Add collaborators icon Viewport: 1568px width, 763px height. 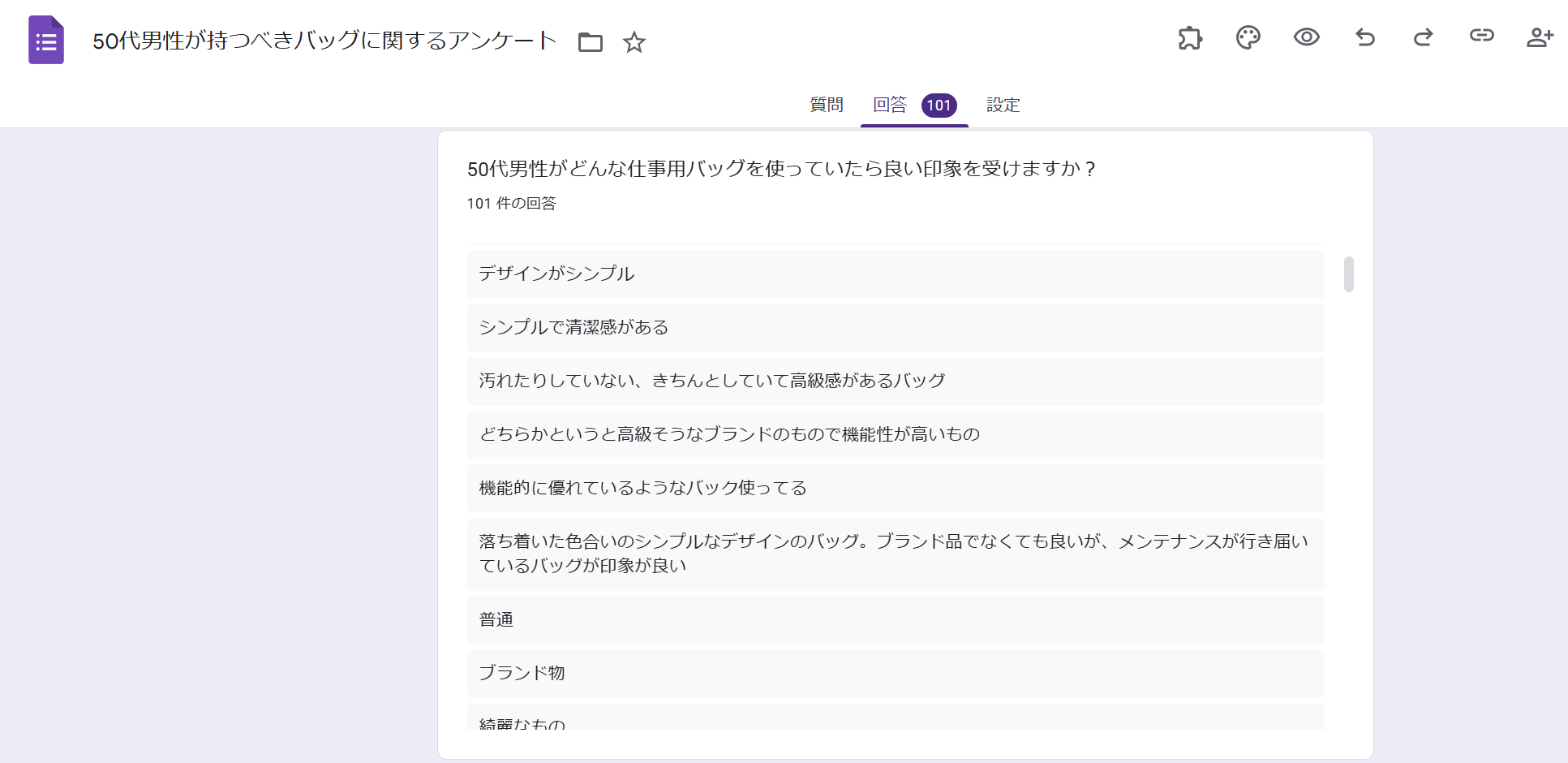1540,37
